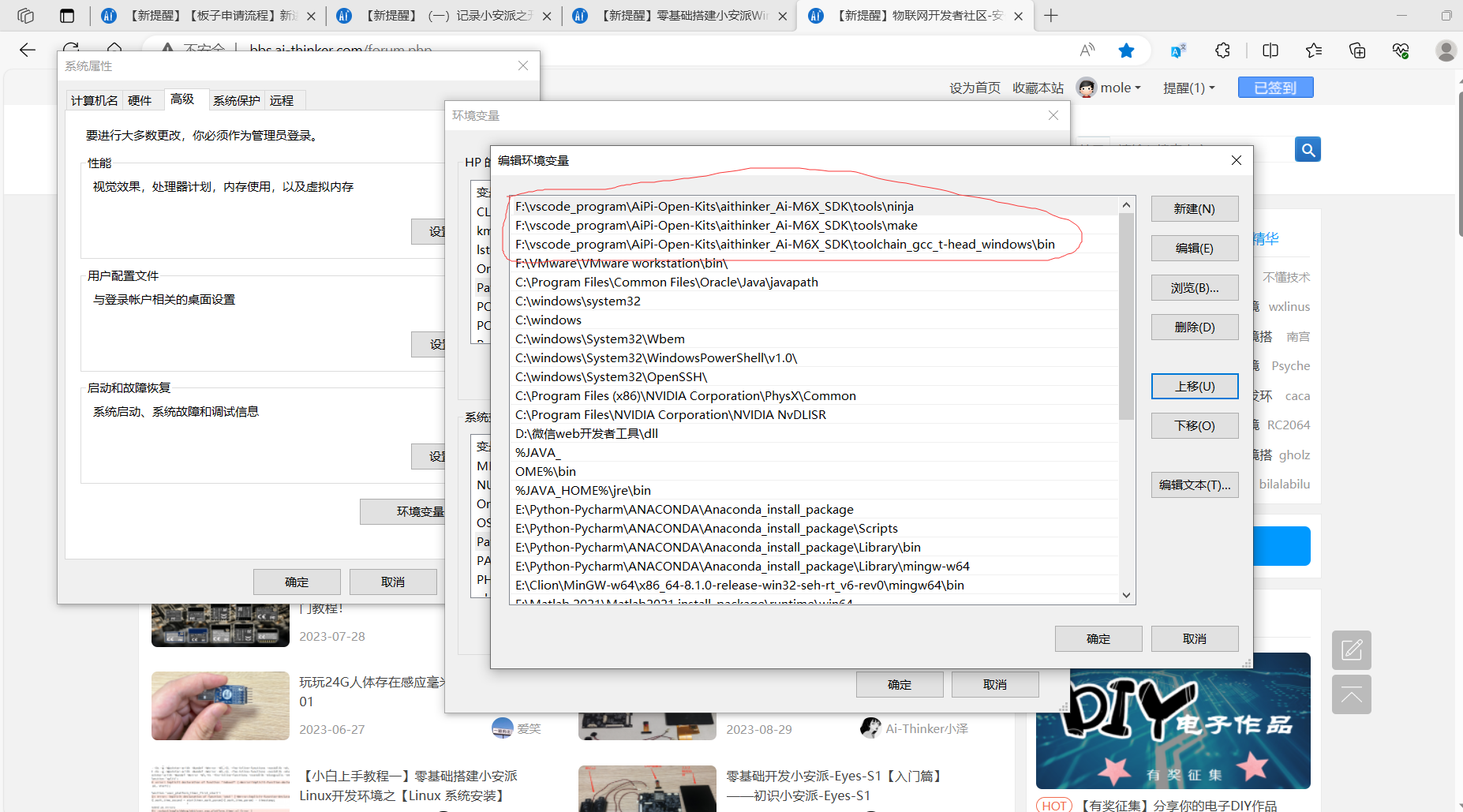Click the blue favorites star icon
Image resolution: width=1463 pixels, height=812 pixels.
point(1126,51)
